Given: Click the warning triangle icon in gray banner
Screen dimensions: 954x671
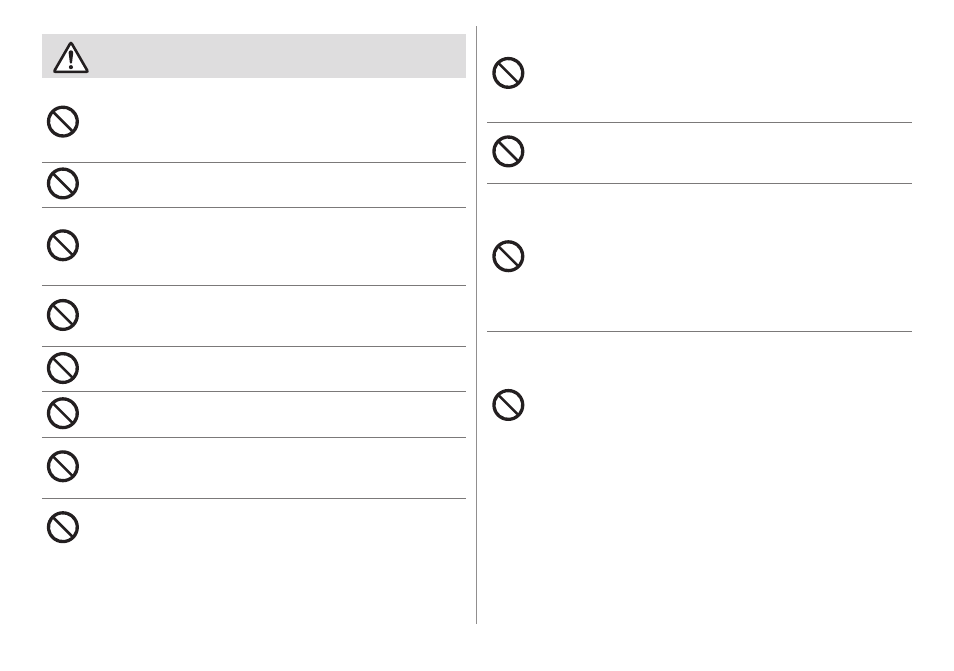Looking at the screenshot, I should pyautogui.click(x=71, y=58).
